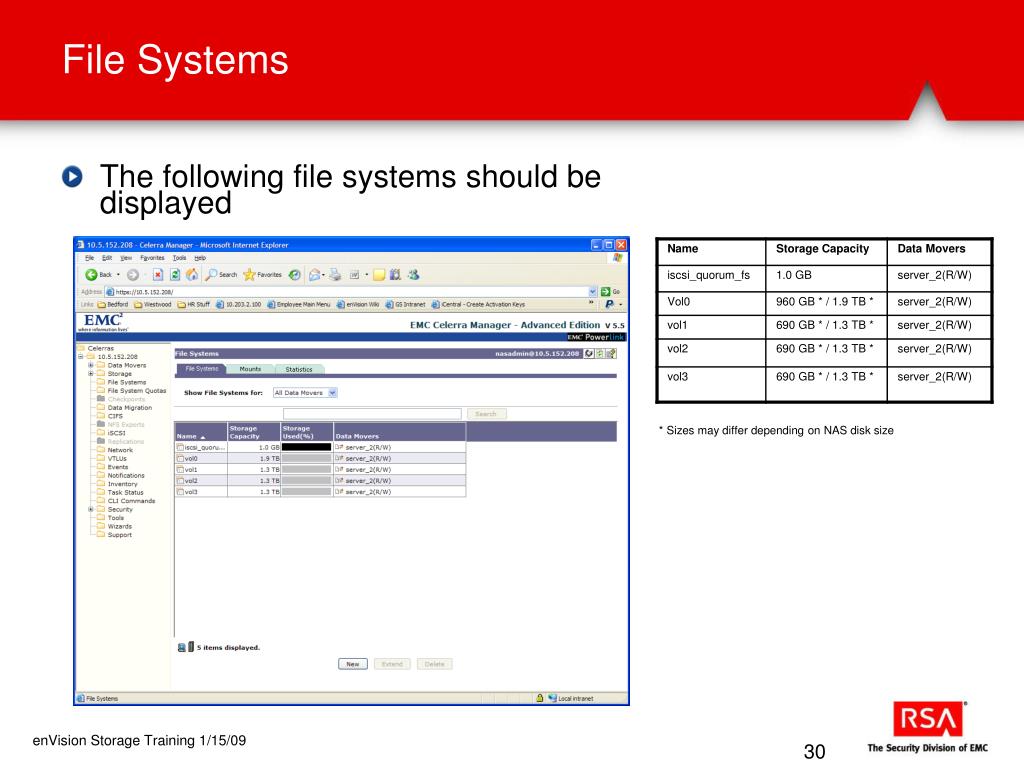Go to the Home page icon
The height and width of the screenshot is (768, 1024).
(192, 275)
